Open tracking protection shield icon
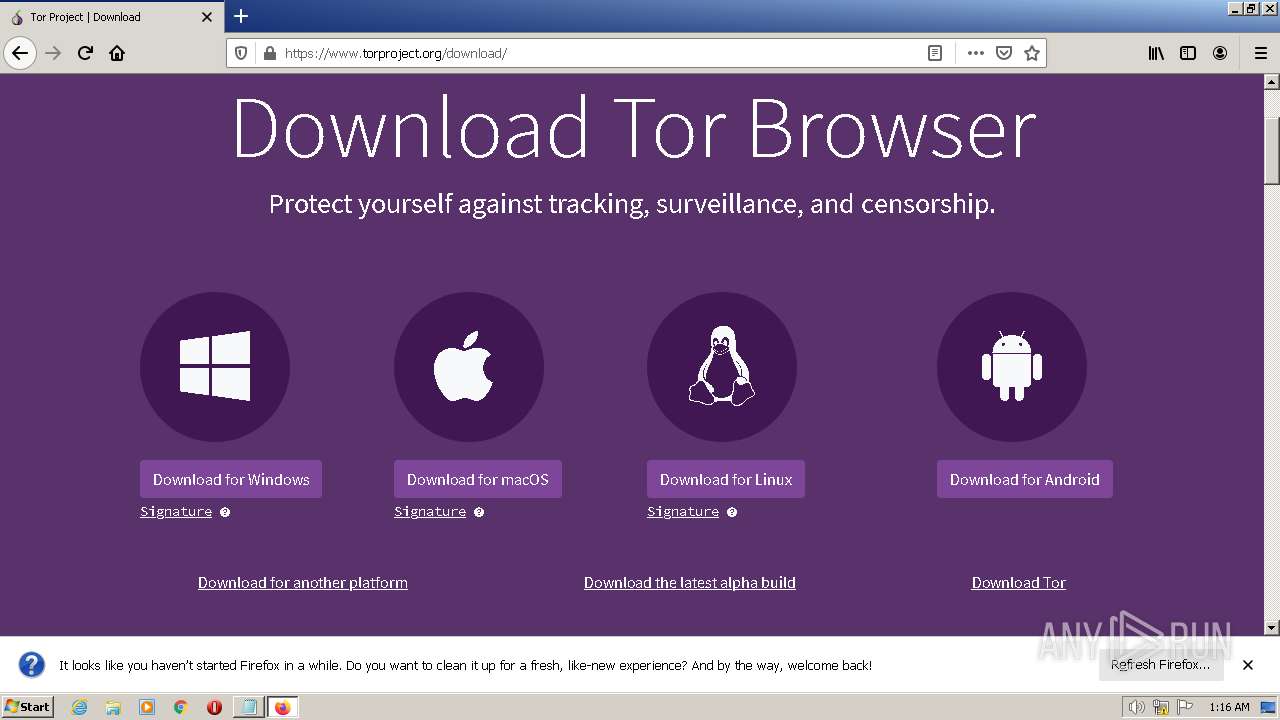This screenshot has height=720, width=1280. click(x=241, y=53)
